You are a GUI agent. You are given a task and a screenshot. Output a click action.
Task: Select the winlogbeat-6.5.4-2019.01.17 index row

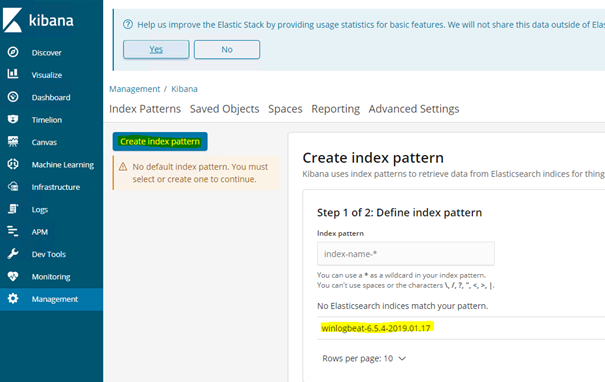(461, 328)
